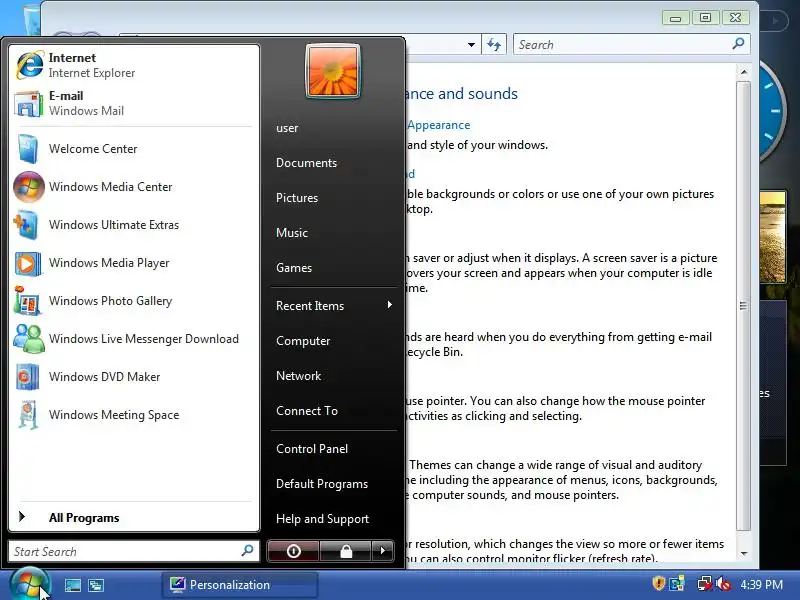Open the address bar dropdown in Personalization
Image resolution: width=800 pixels, height=600 pixels.
click(471, 45)
